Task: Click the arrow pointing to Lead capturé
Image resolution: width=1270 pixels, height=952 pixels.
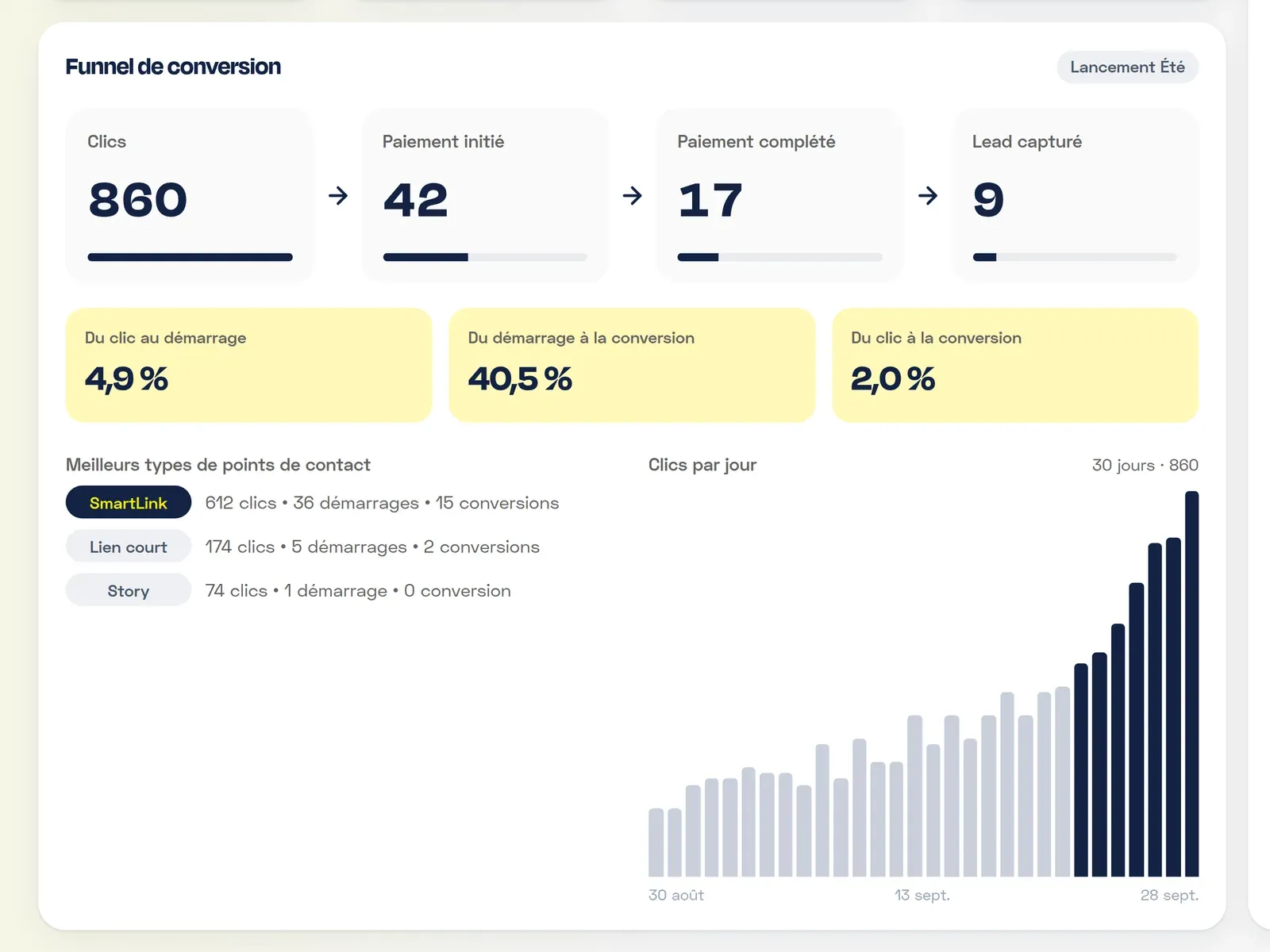Action: (928, 195)
